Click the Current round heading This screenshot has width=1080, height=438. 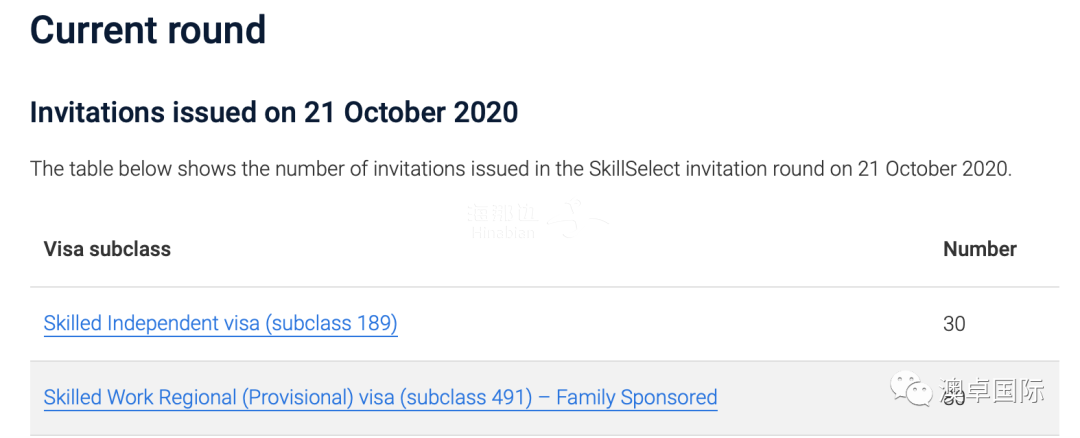point(148,30)
